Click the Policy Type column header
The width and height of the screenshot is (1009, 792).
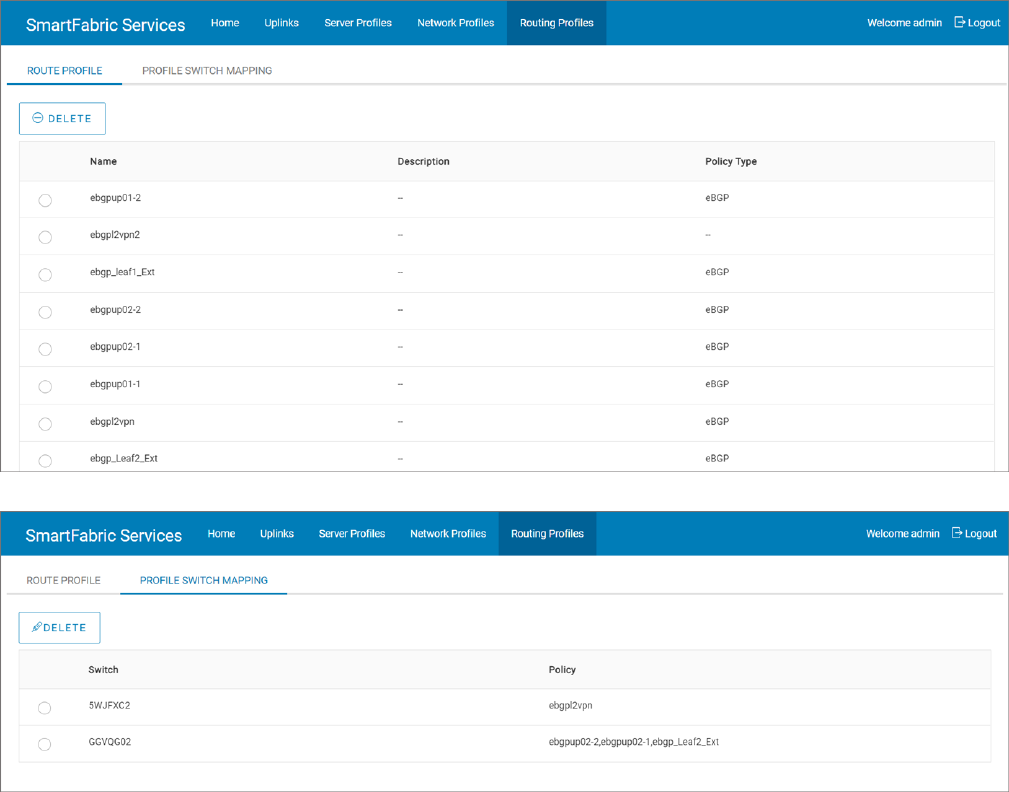pos(730,161)
